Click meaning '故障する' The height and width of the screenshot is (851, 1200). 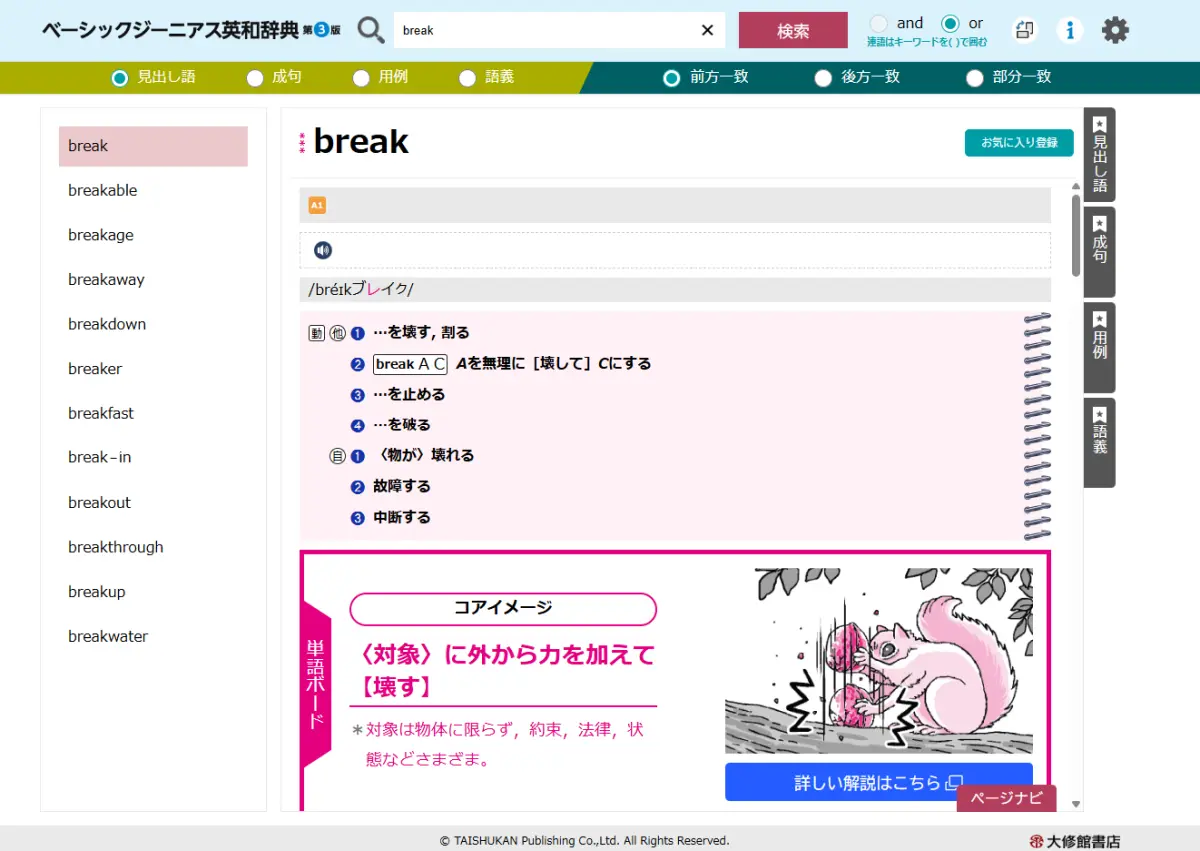click(402, 487)
